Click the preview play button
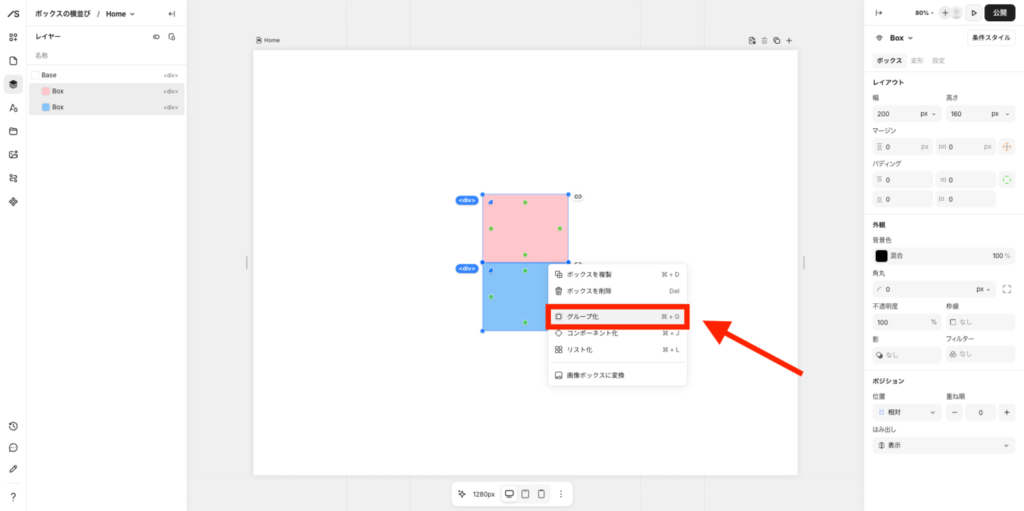This screenshot has width=1024, height=511. coord(973,13)
